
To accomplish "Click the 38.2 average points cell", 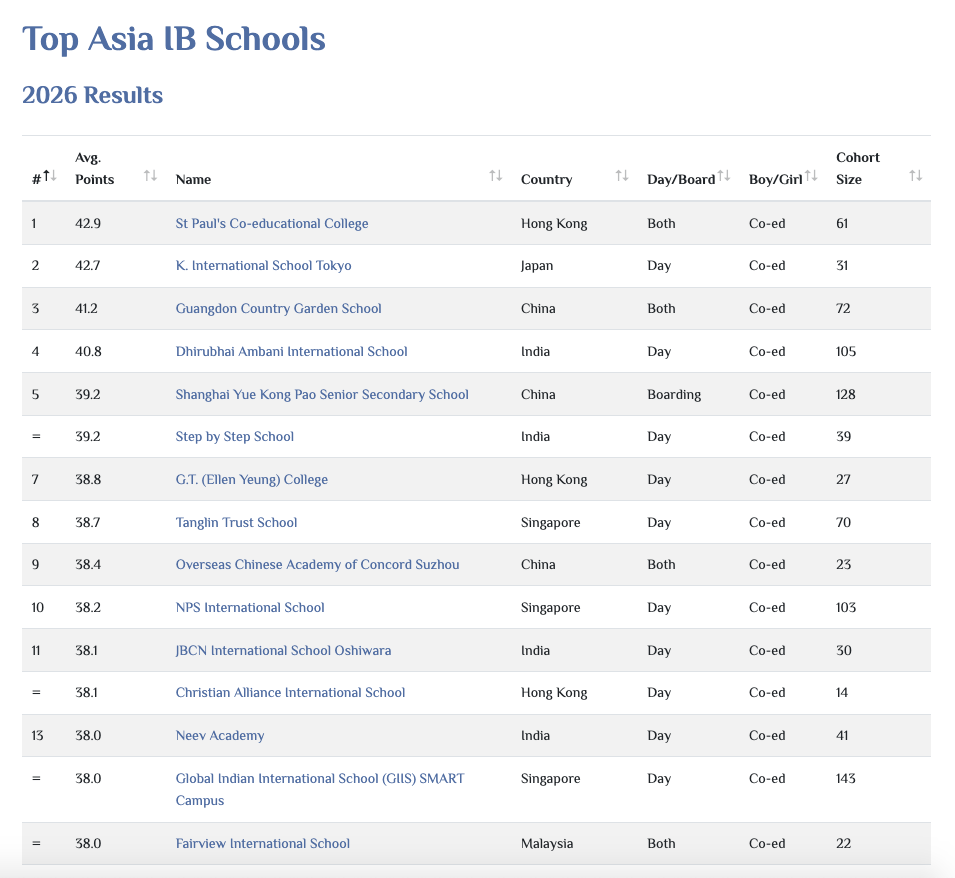I will click(x=88, y=608).
